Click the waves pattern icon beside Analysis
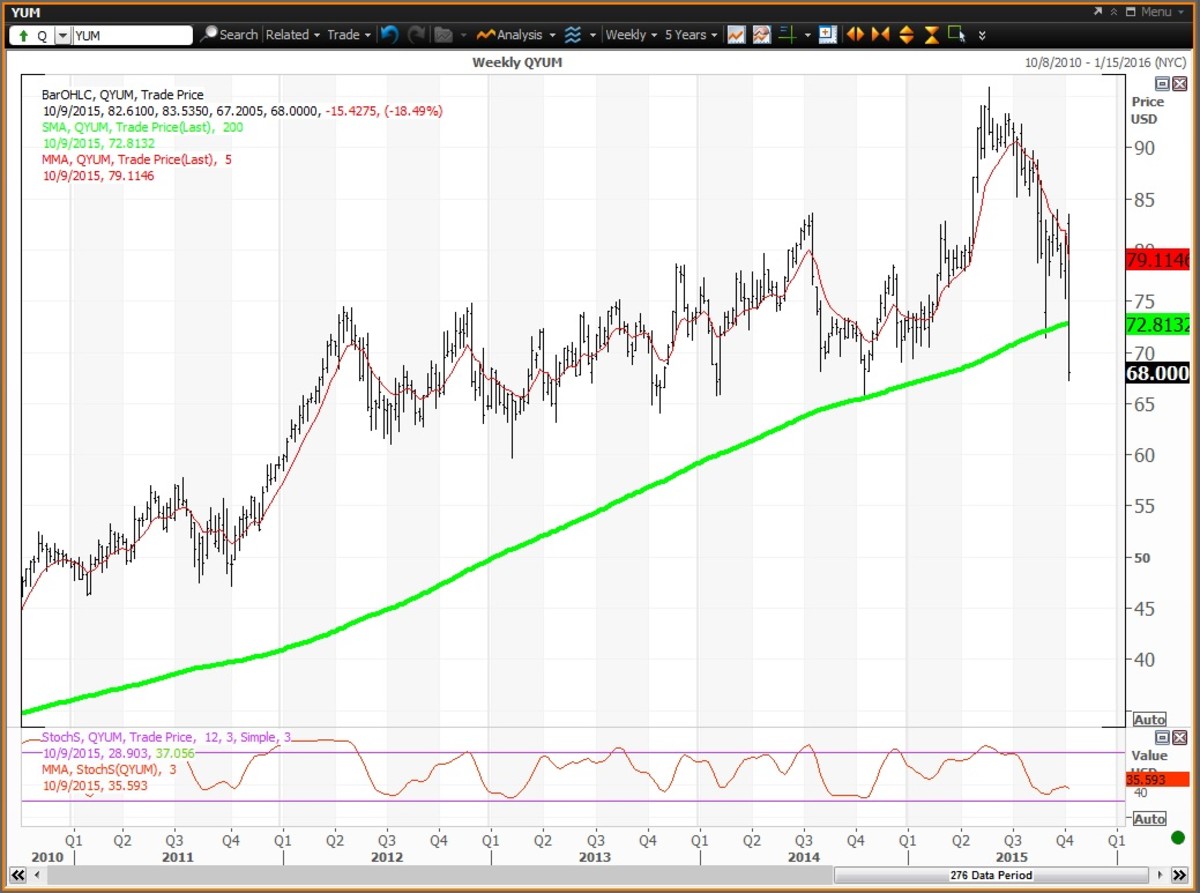 click(572, 34)
